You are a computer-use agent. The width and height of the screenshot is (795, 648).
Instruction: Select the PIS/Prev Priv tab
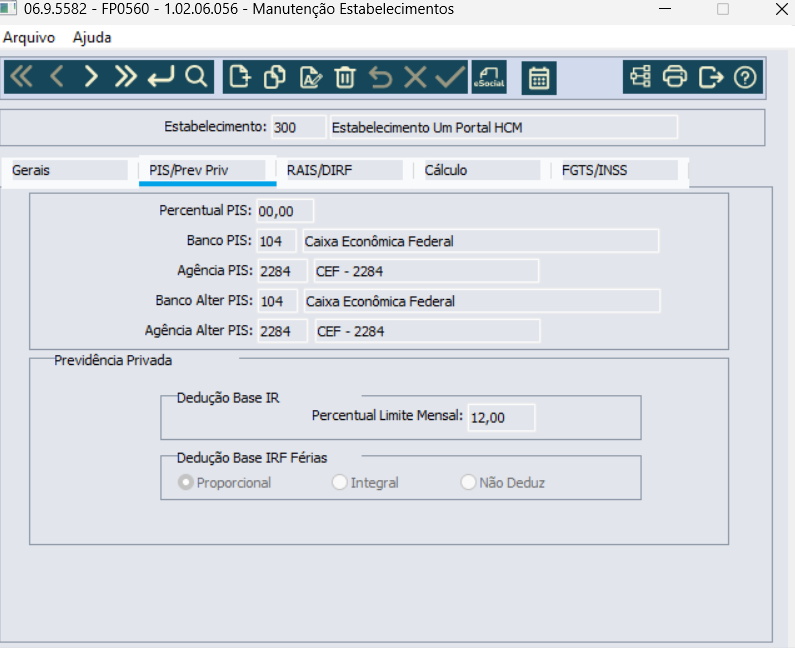click(x=207, y=170)
